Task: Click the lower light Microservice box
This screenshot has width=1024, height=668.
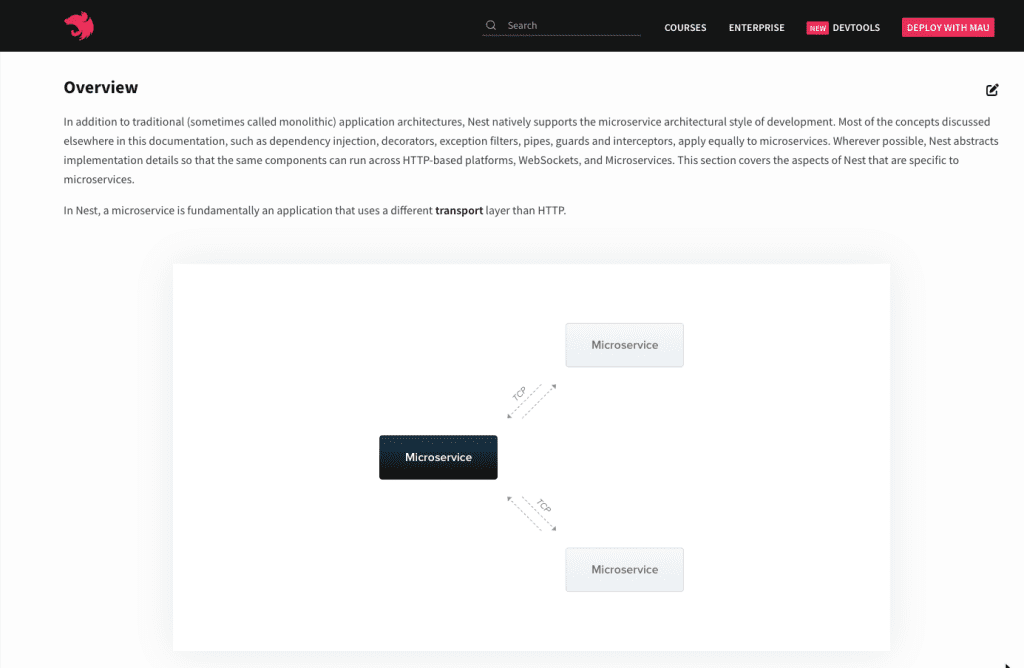Action: [624, 569]
